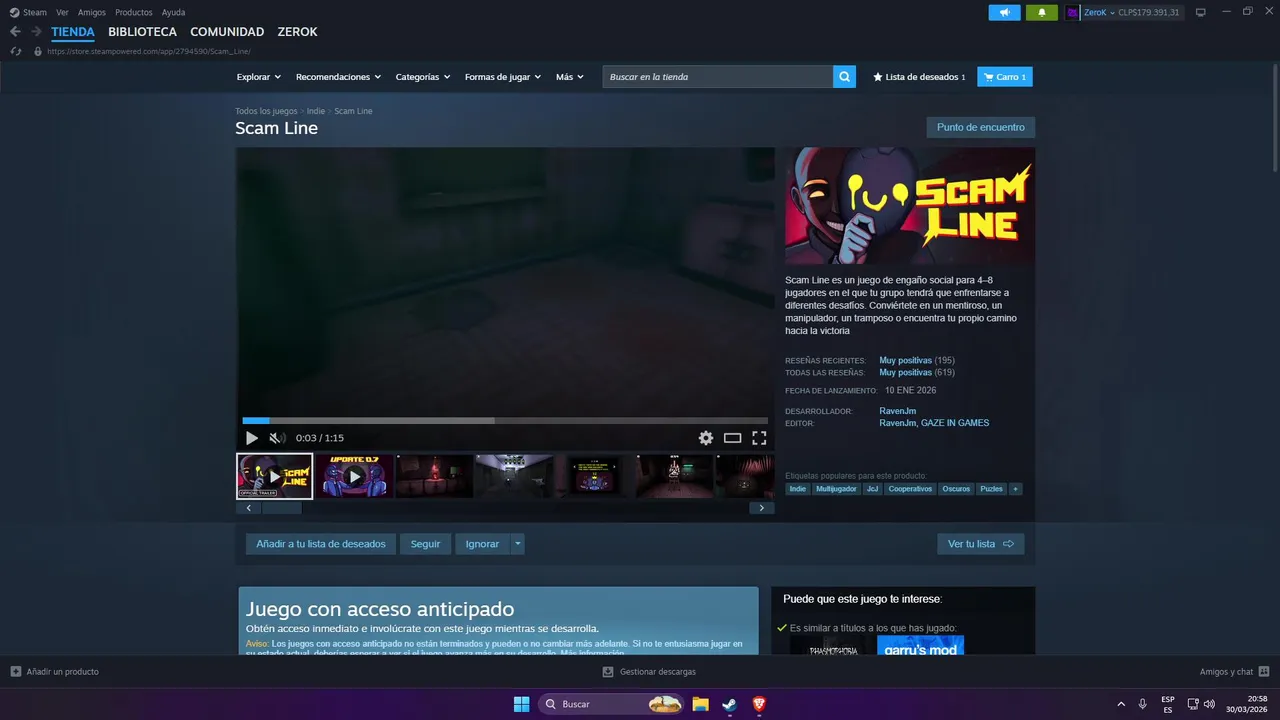Select the Multijugador tag
The height and width of the screenshot is (720, 1280).
pyautogui.click(x=836, y=489)
